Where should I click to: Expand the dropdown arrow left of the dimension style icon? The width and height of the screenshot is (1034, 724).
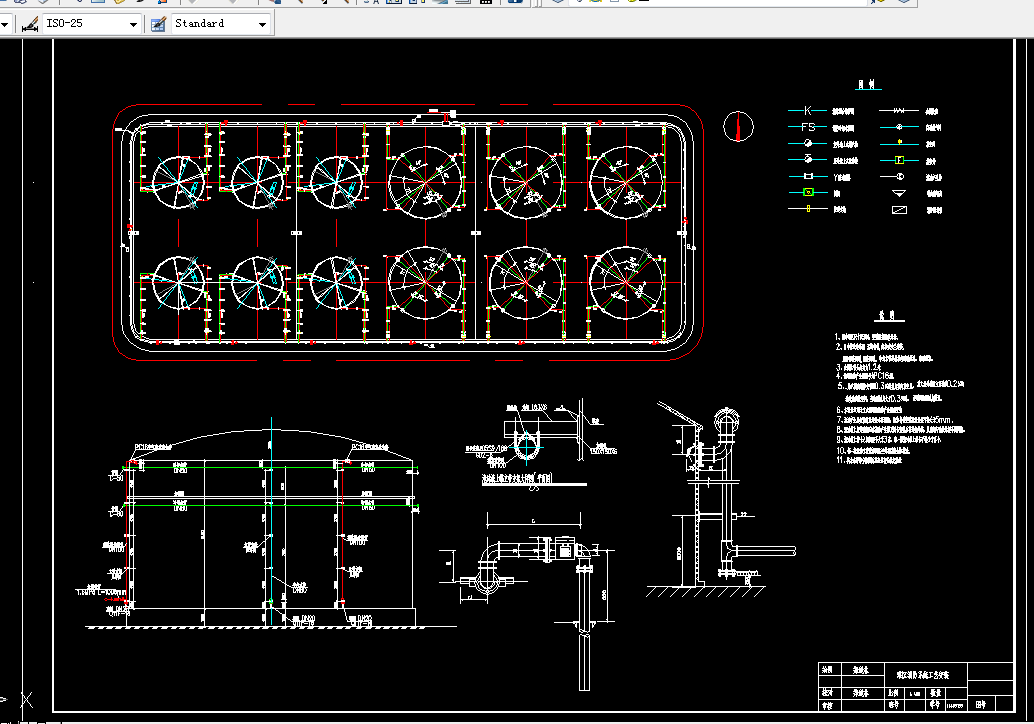click(x=5, y=24)
